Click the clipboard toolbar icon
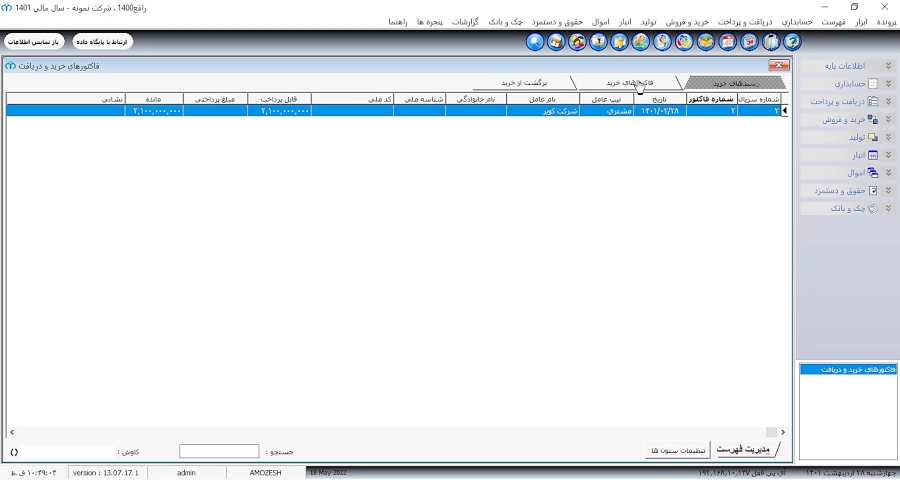900x480 pixels. pos(771,42)
